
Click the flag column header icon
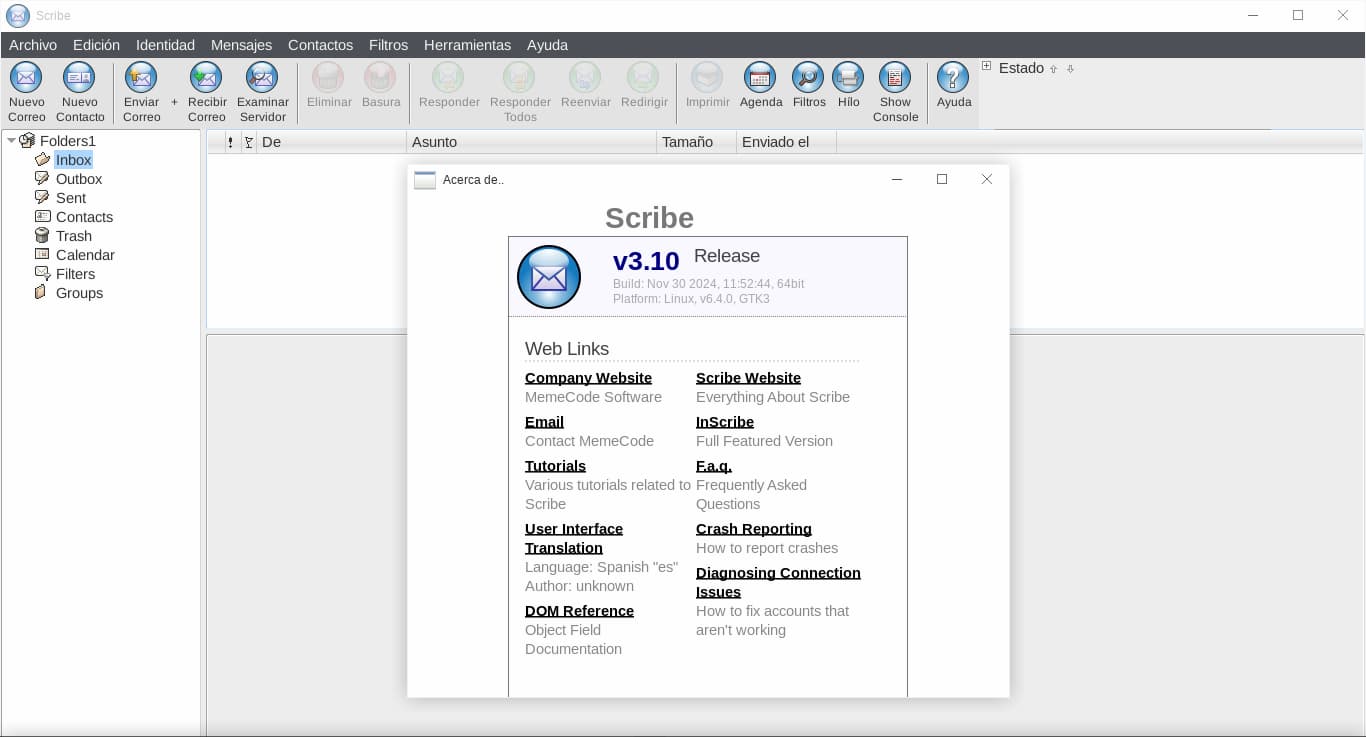pos(248,142)
